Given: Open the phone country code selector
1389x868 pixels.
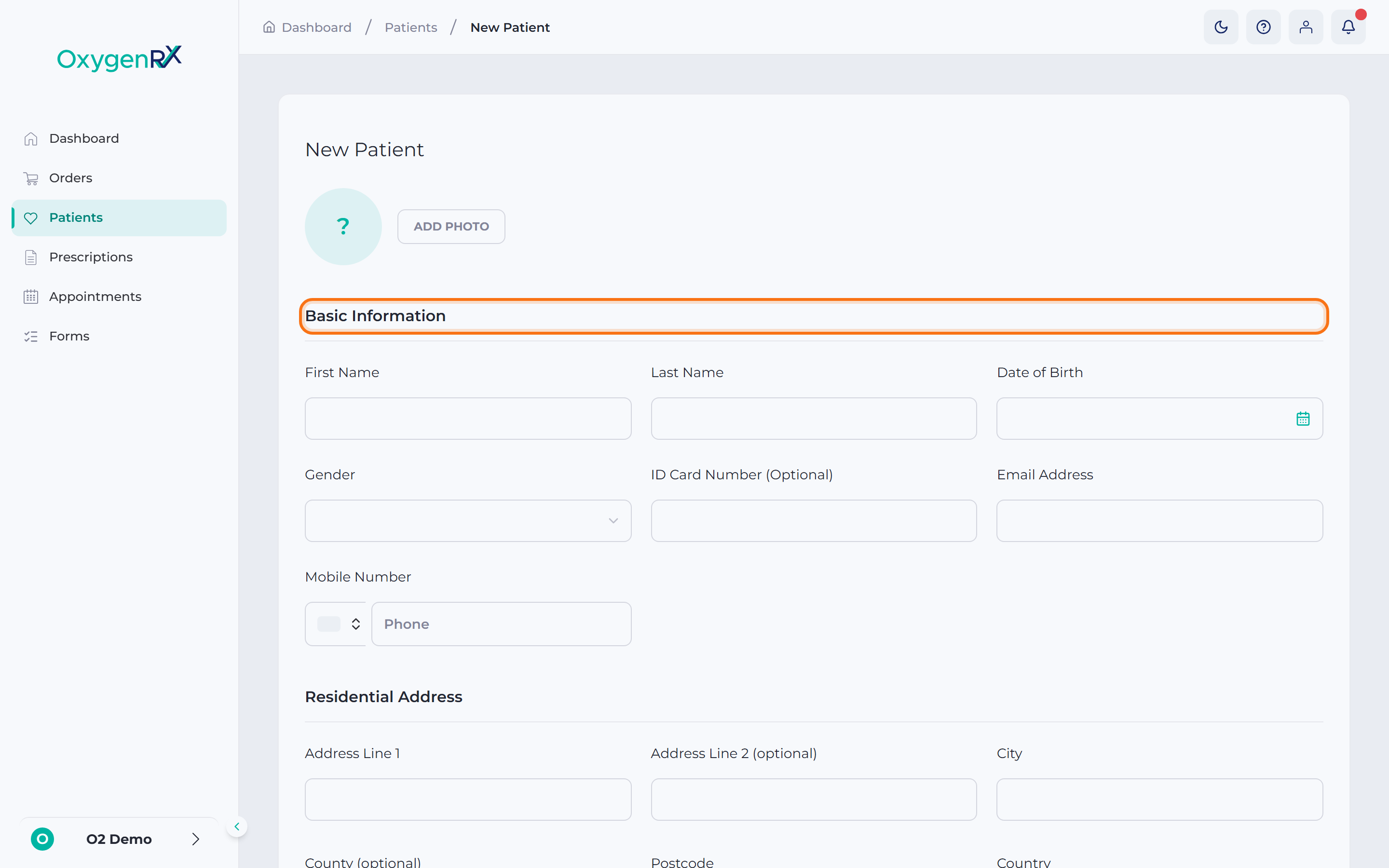Looking at the screenshot, I should pyautogui.click(x=336, y=624).
